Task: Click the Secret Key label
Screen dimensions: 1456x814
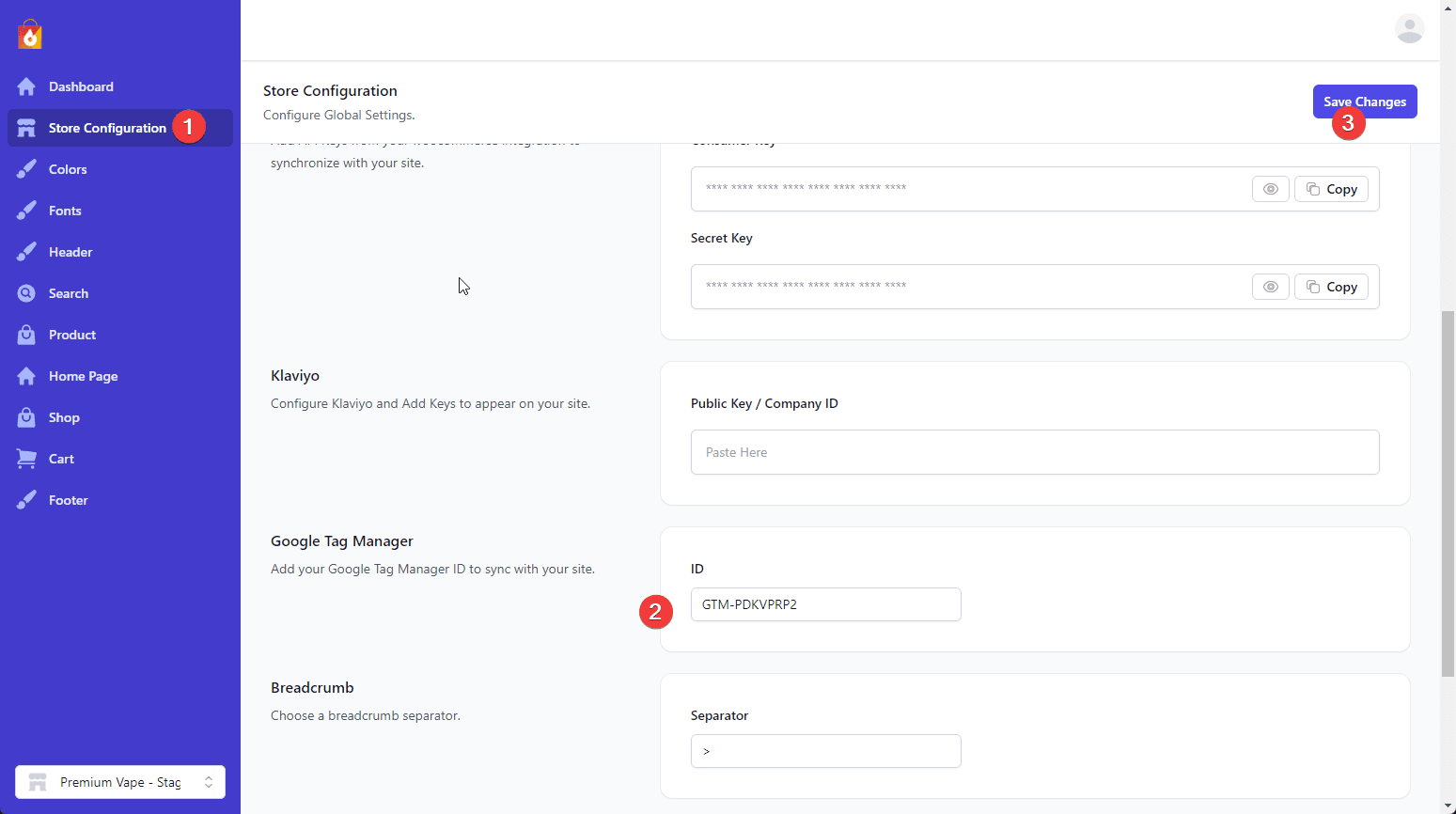Action: pyautogui.click(x=721, y=238)
